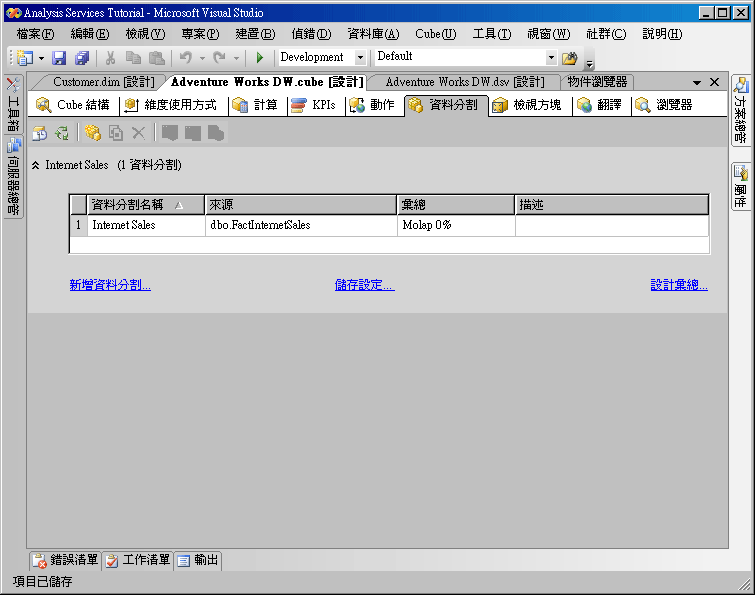Click the Save All icon

[x=82, y=58]
